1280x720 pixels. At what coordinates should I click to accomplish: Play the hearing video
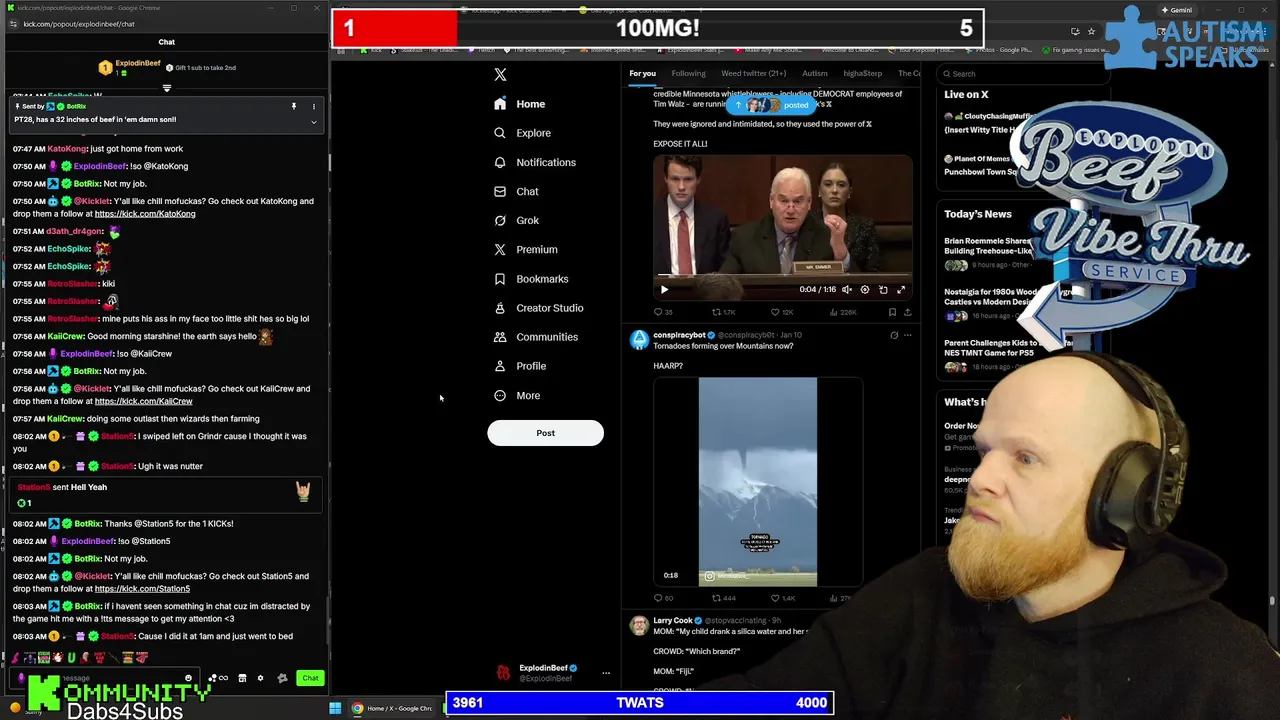(x=664, y=290)
